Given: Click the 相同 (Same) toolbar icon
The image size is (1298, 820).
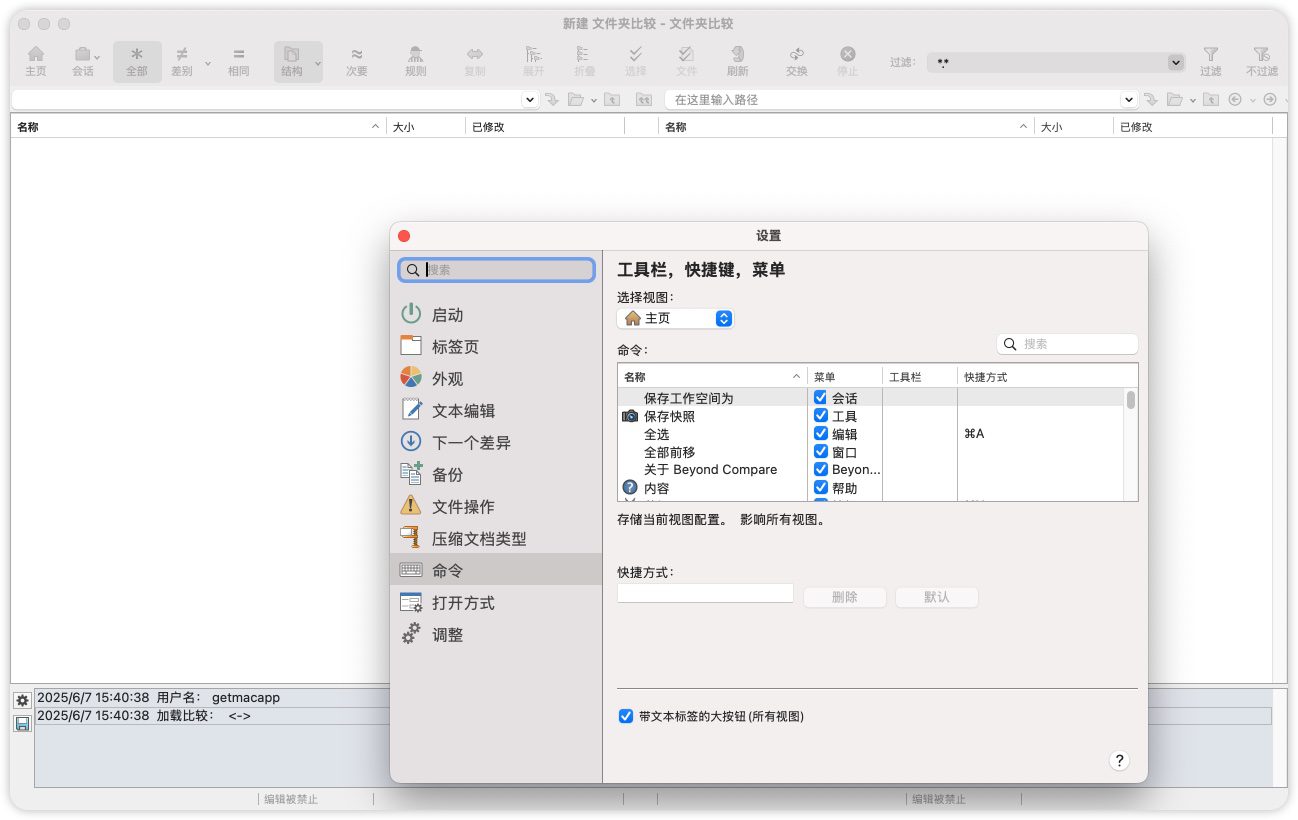Looking at the screenshot, I should 238,61.
